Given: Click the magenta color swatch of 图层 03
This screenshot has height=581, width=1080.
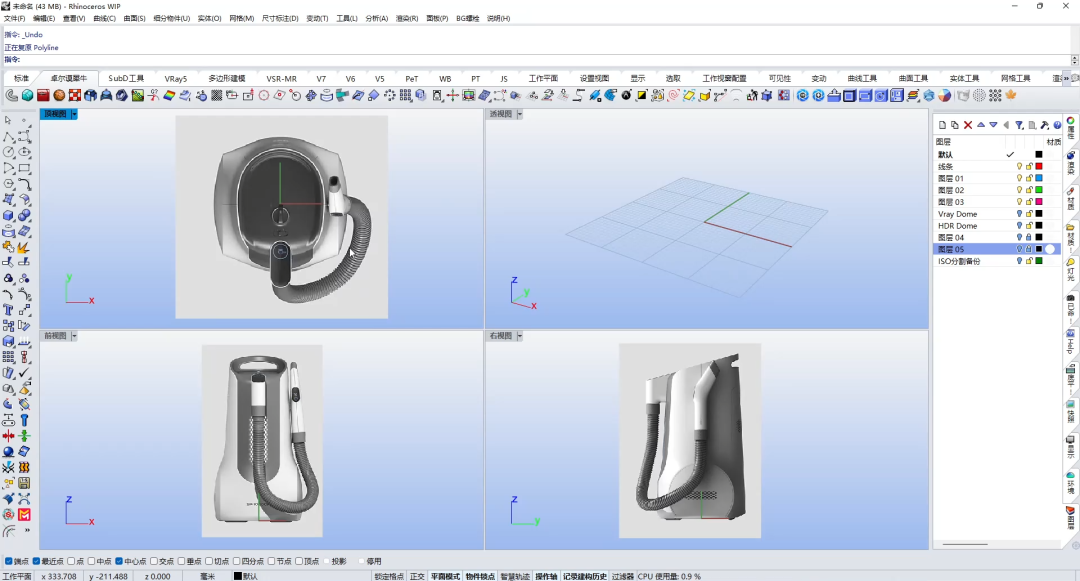Looking at the screenshot, I should 1039,202.
